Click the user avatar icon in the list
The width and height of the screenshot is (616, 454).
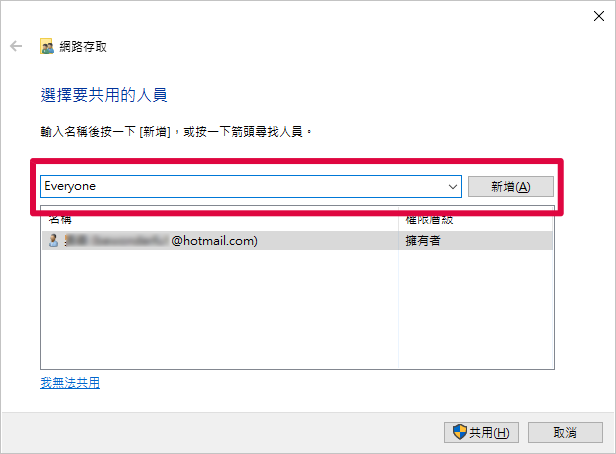click(x=53, y=240)
